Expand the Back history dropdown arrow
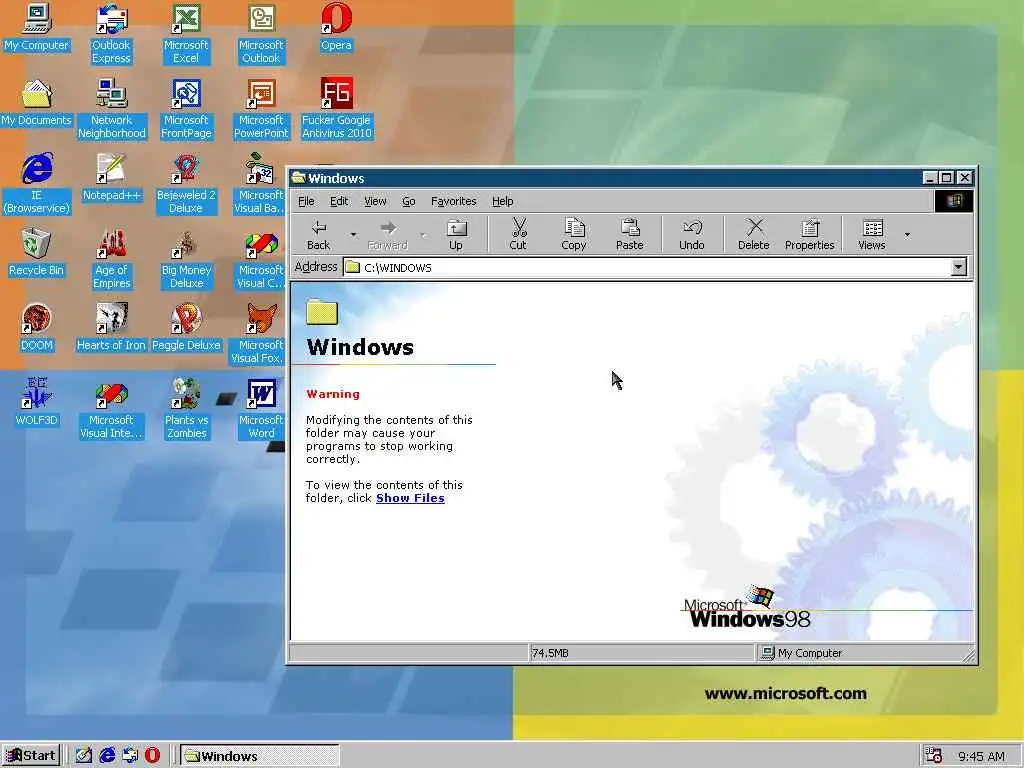 coord(353,234)
